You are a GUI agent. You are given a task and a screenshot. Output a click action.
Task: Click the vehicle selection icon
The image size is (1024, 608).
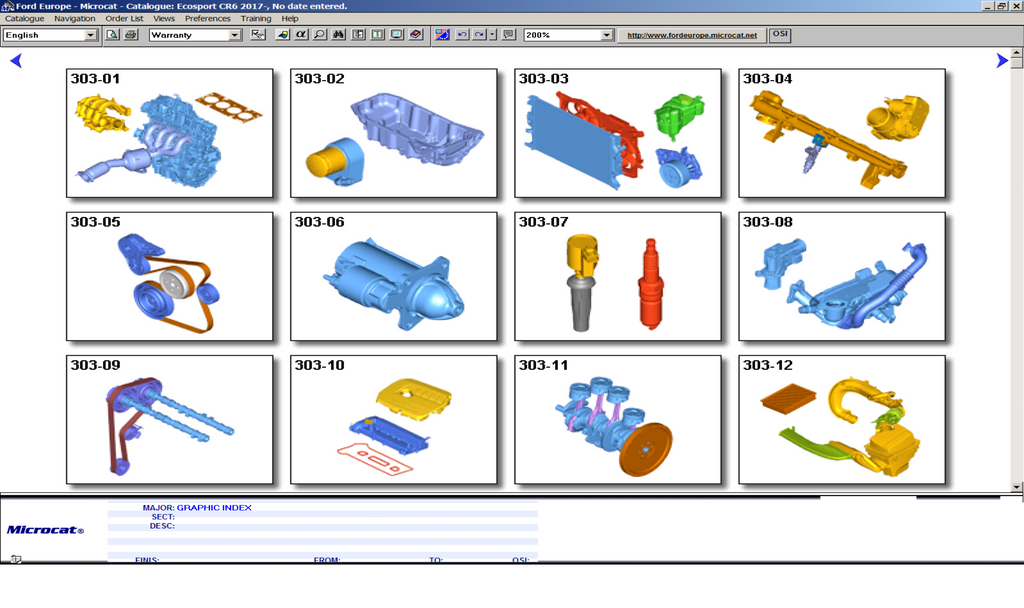[283, 35]
